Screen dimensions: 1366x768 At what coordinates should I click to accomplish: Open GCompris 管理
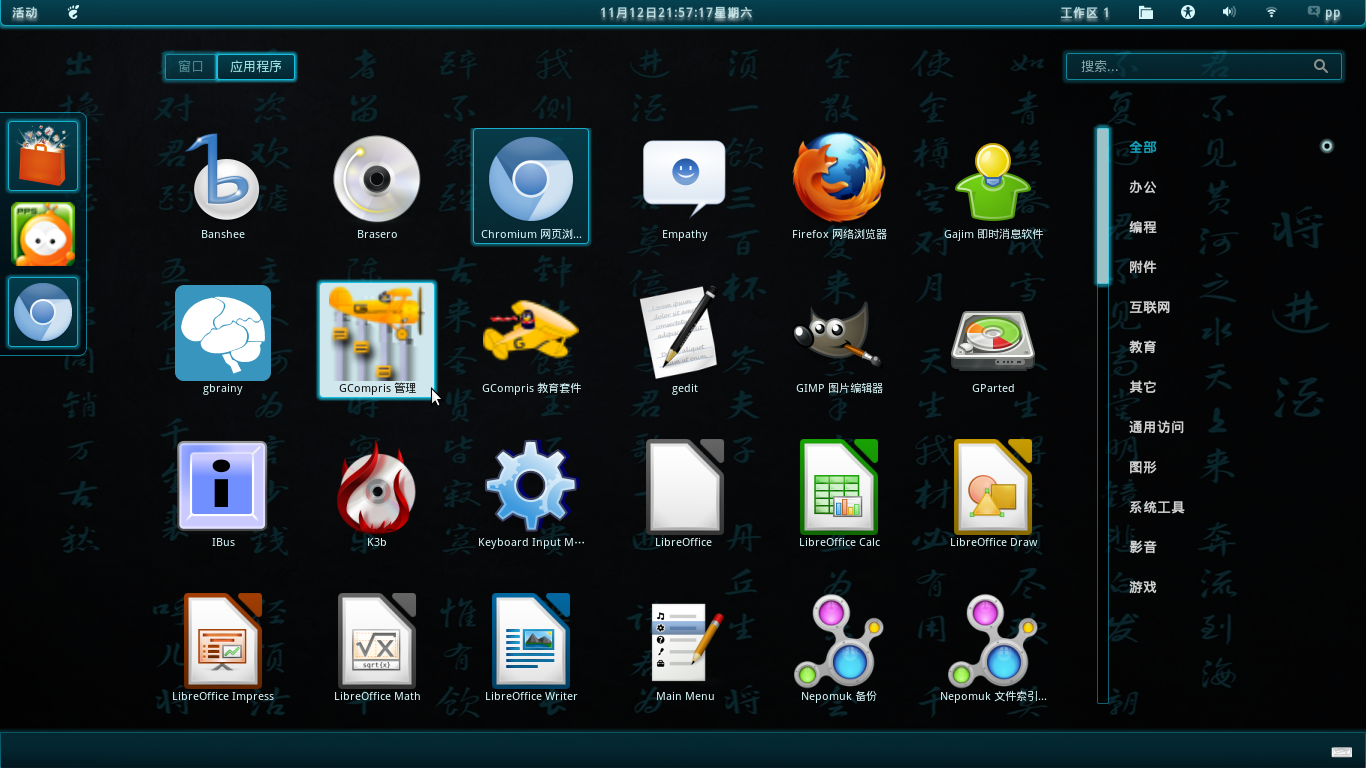pos(377,340)
